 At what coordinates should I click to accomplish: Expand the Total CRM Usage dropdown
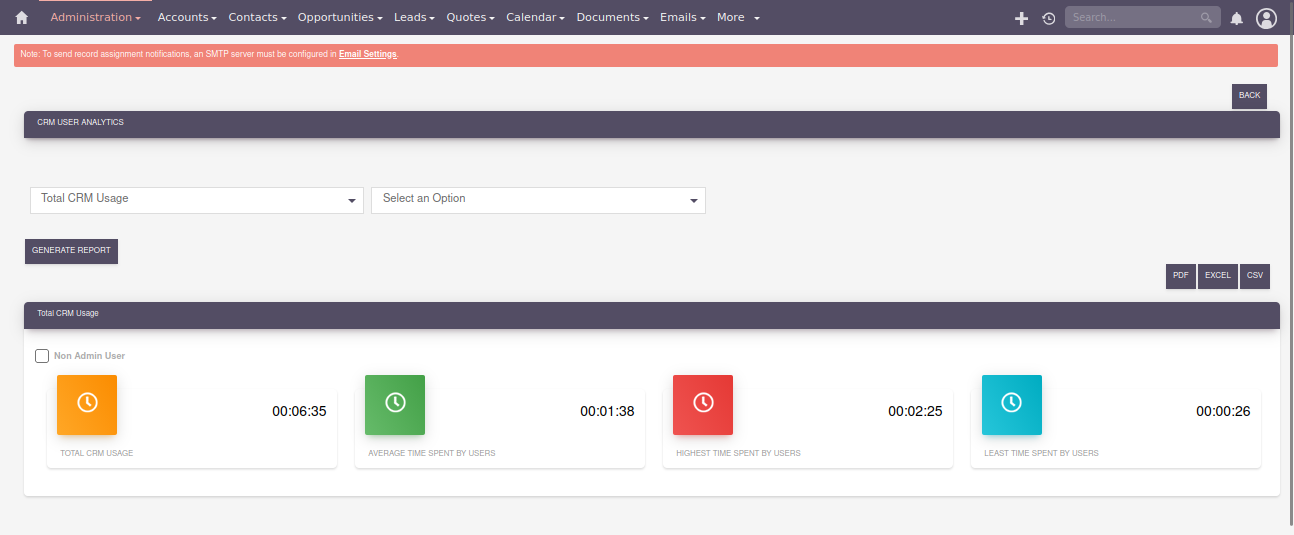pyautogui.click(x=197, y=200)
